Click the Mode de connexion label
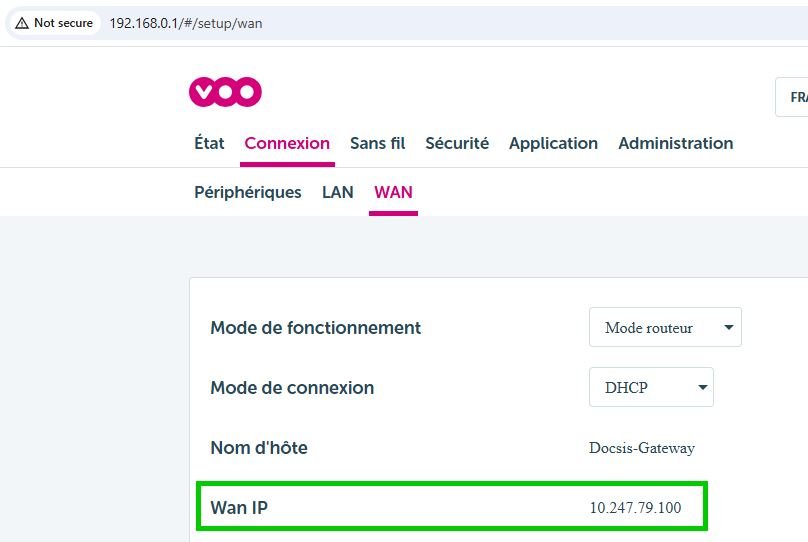The image size is (808, 542). coord(292,387)
